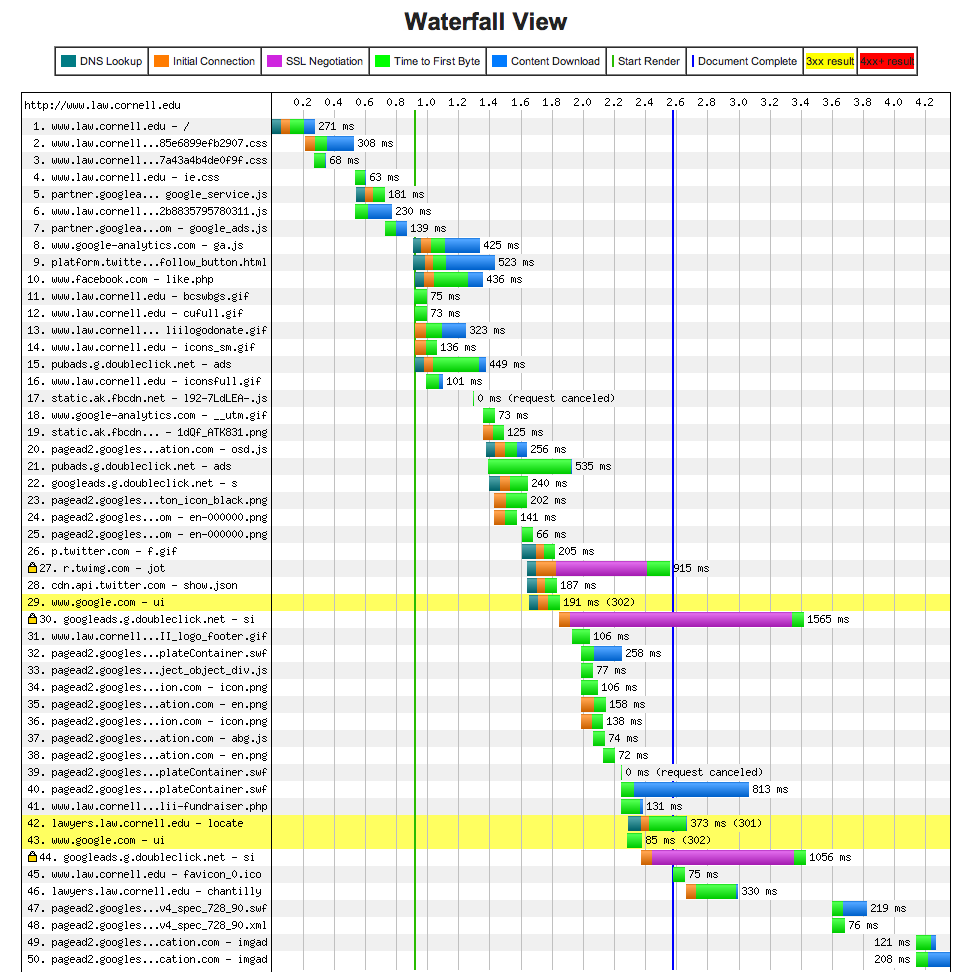Select request 26 p.twitter.com - f.gif
Image resolution: width=957 pixels, height=972 pixels.
pyautogui.click(x=102, y=551)
